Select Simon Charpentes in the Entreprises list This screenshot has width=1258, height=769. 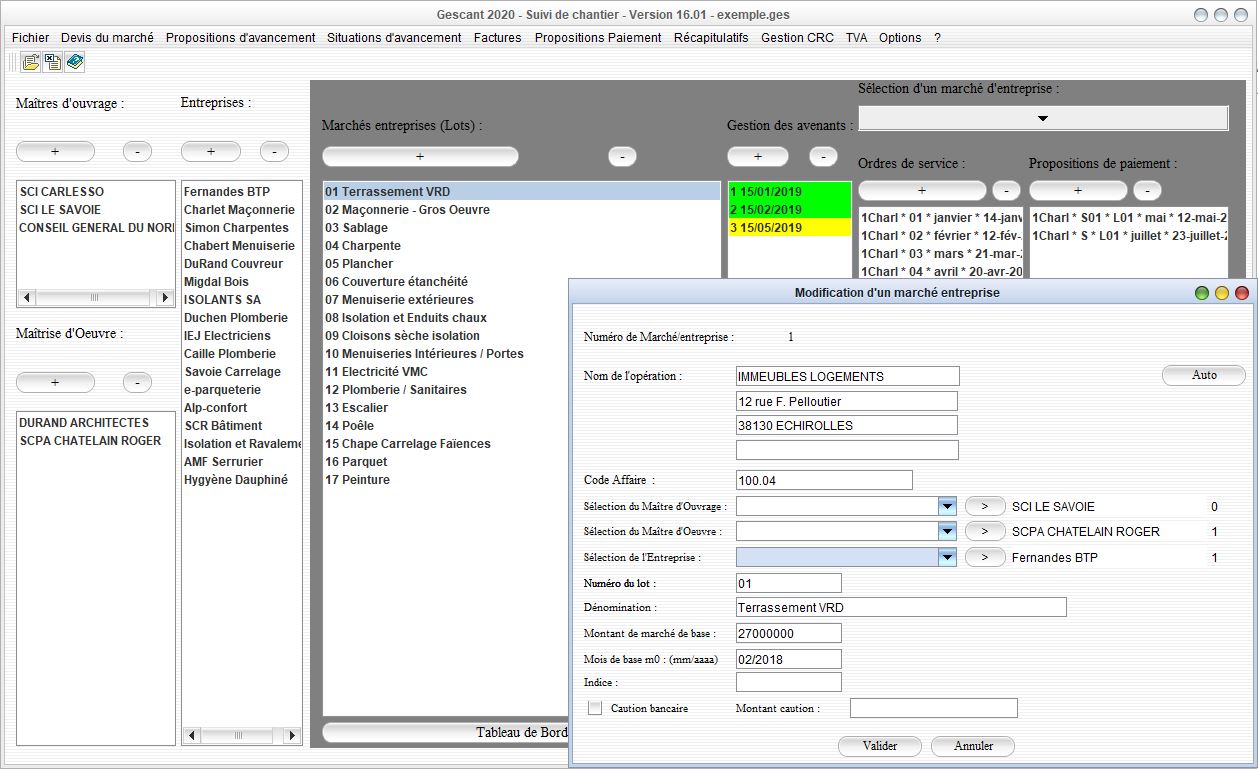pos(242,227)
